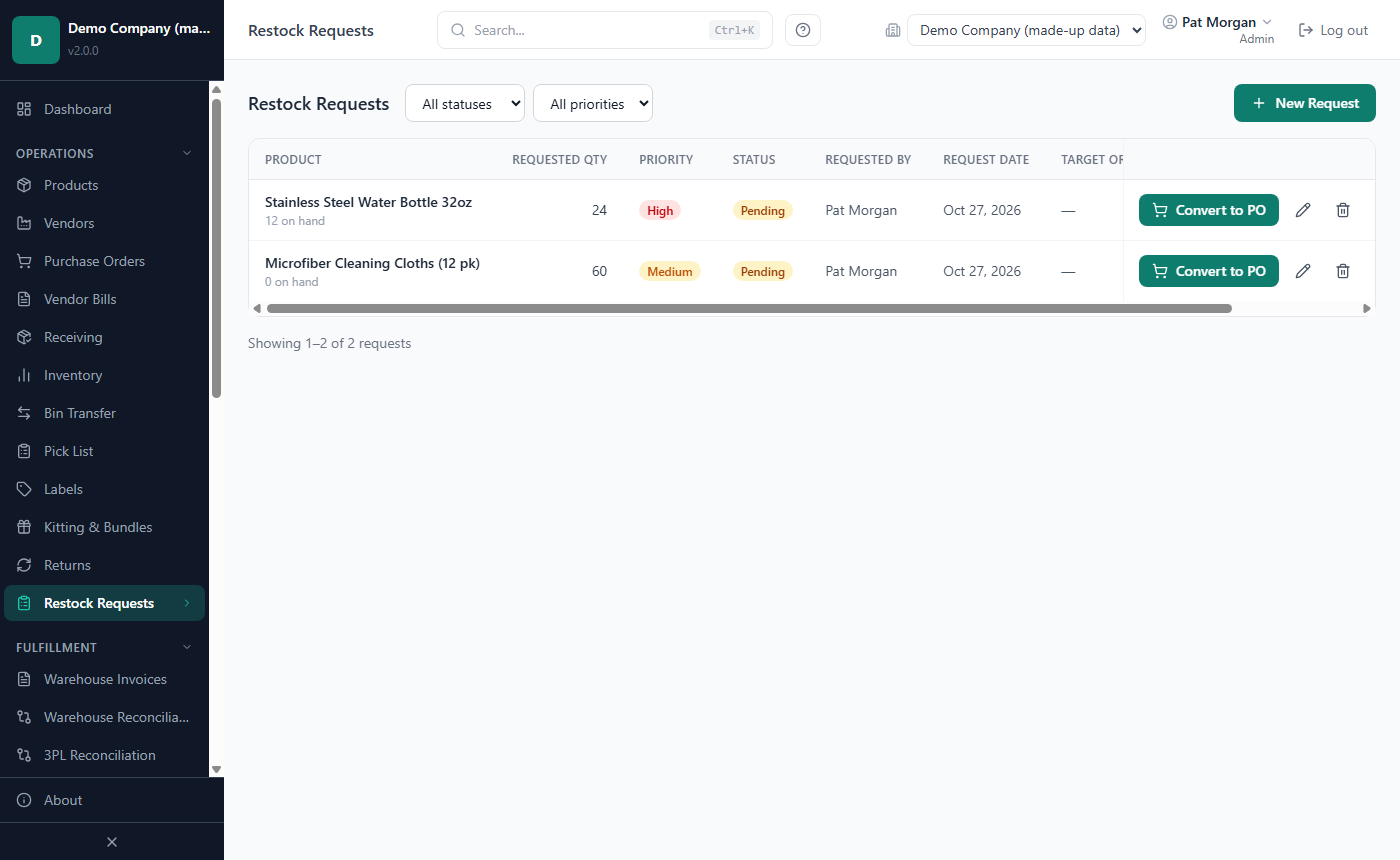Click the building icon beside company selector
1400x860 pixels.
pyautogui.click(x=893, y=30)
